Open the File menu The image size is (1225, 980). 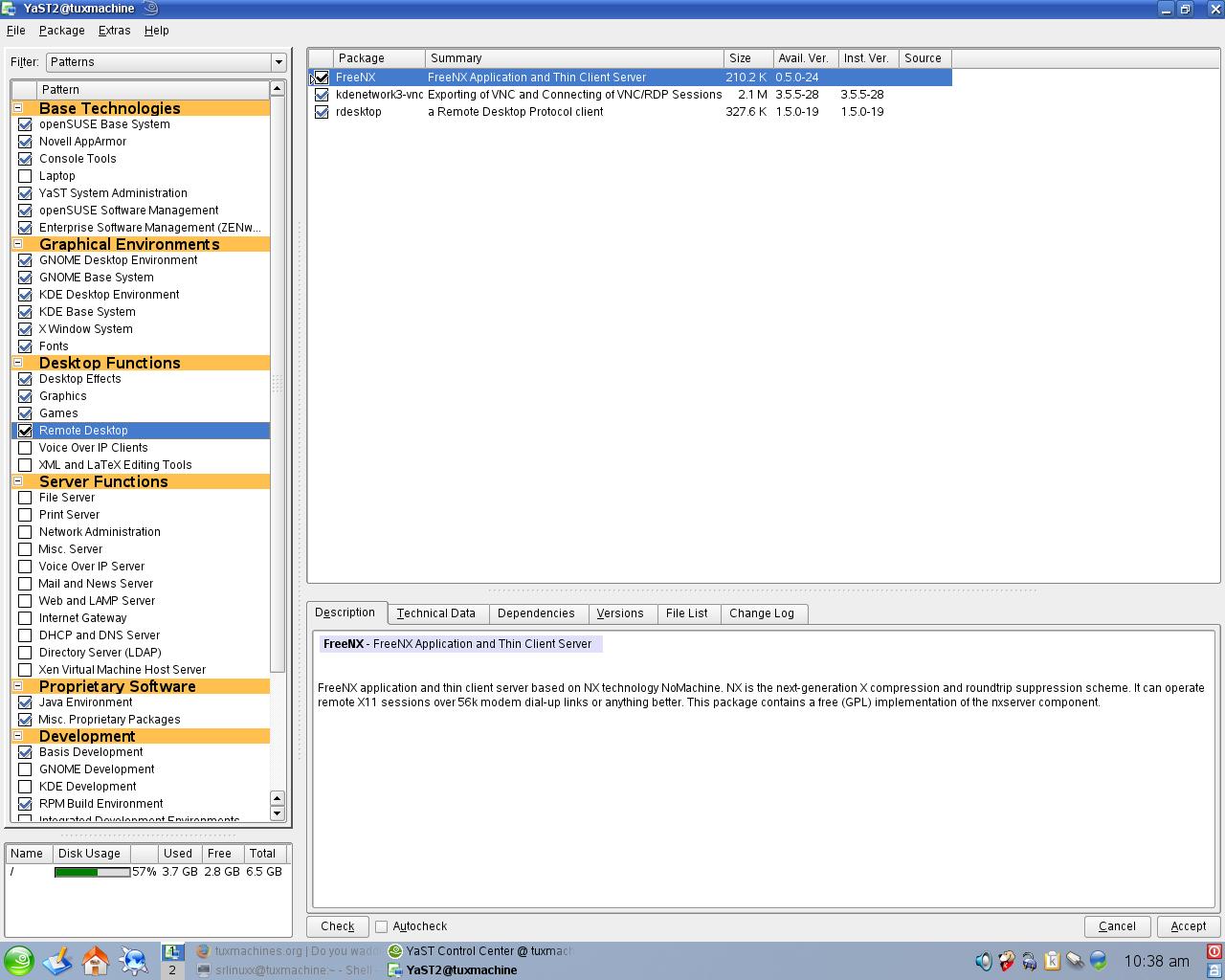(x=16, y=31)
